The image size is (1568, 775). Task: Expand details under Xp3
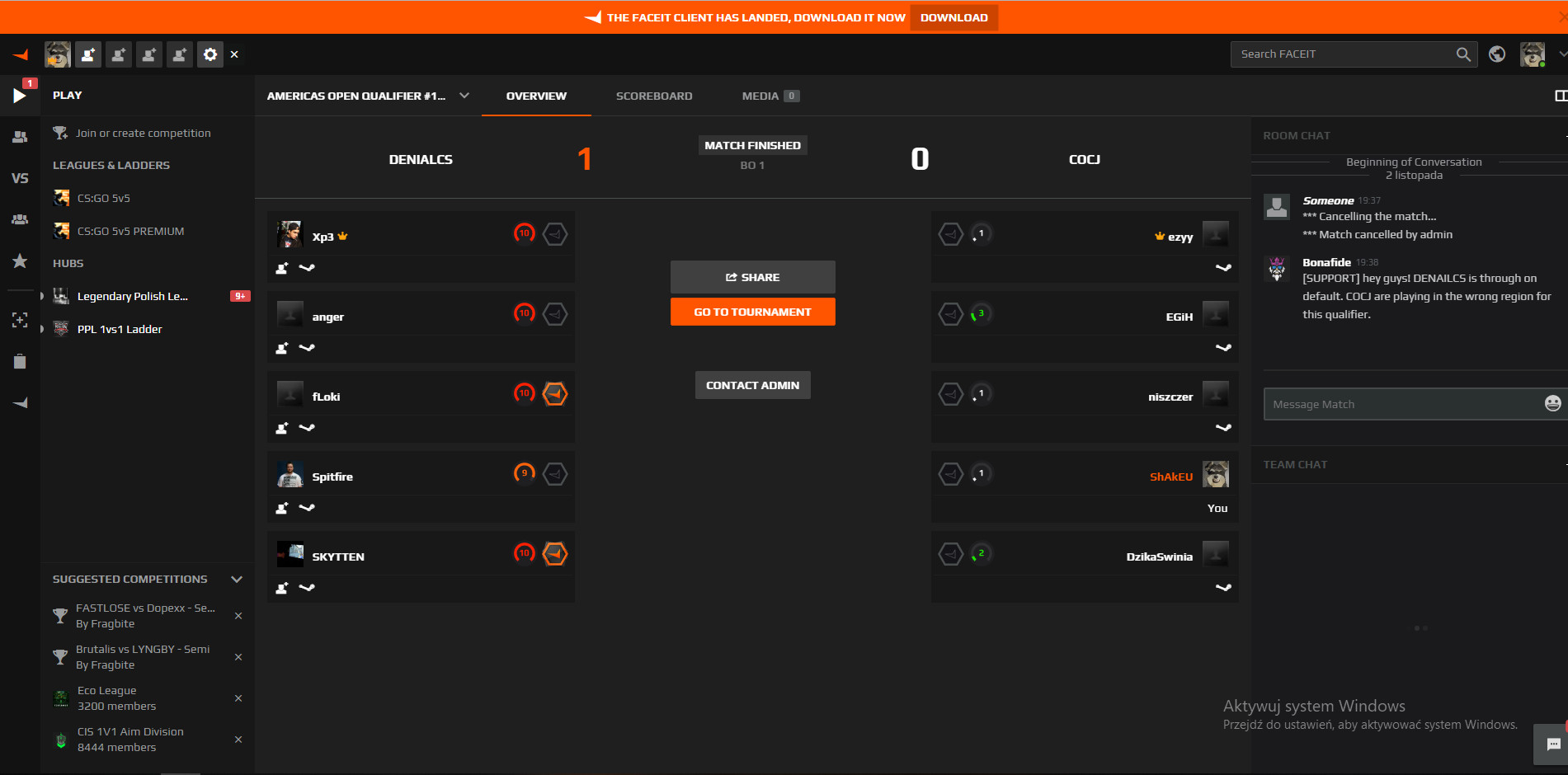(307, 268)
